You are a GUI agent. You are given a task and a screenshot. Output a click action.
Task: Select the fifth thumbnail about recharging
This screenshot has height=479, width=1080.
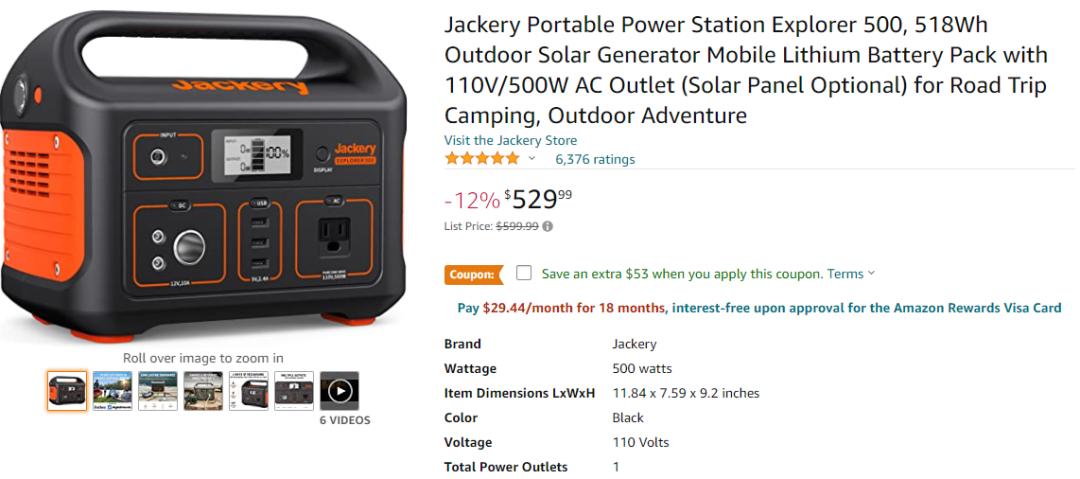[249, 391]
